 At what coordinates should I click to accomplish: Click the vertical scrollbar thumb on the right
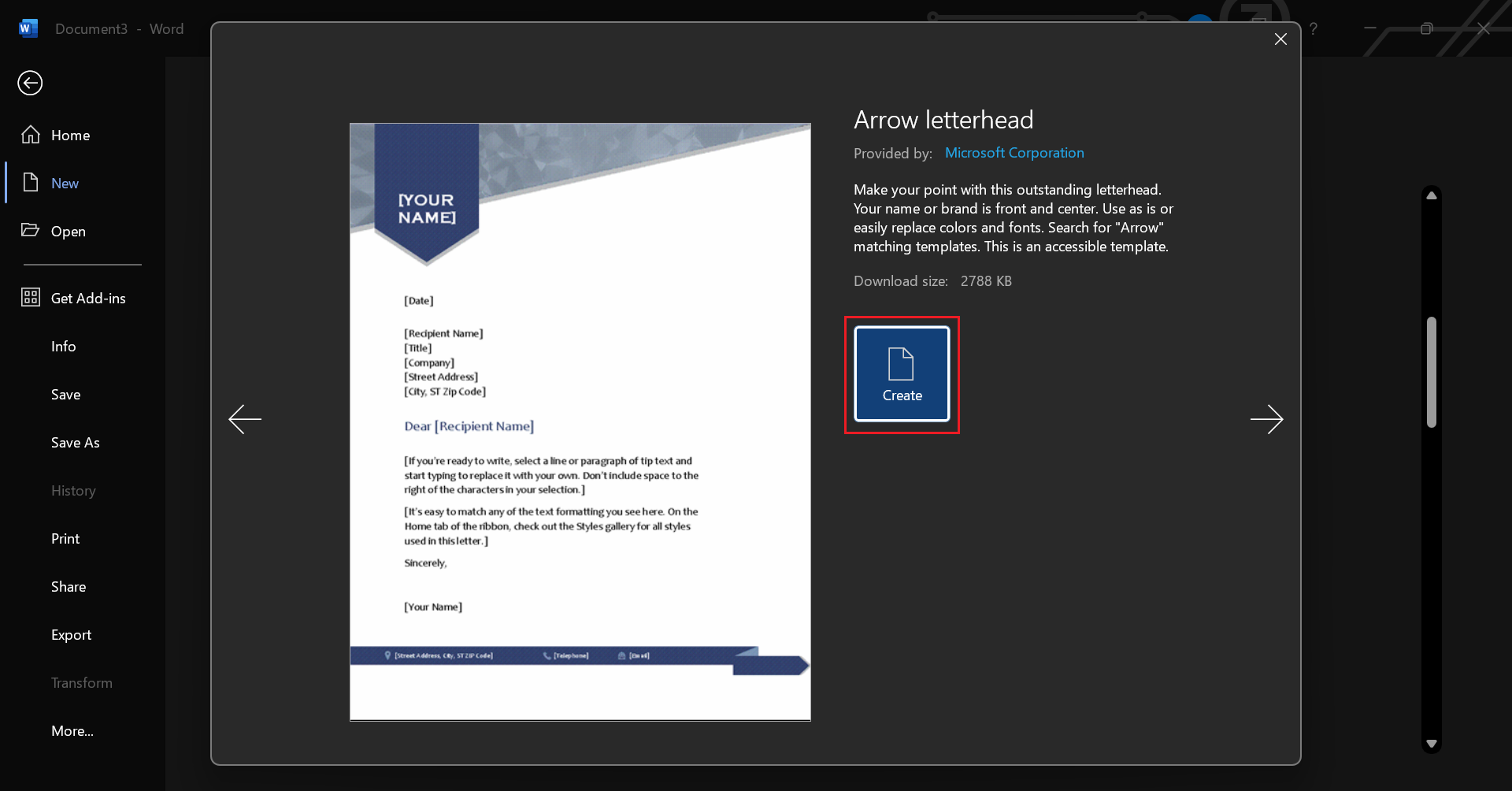[1432, 372]
